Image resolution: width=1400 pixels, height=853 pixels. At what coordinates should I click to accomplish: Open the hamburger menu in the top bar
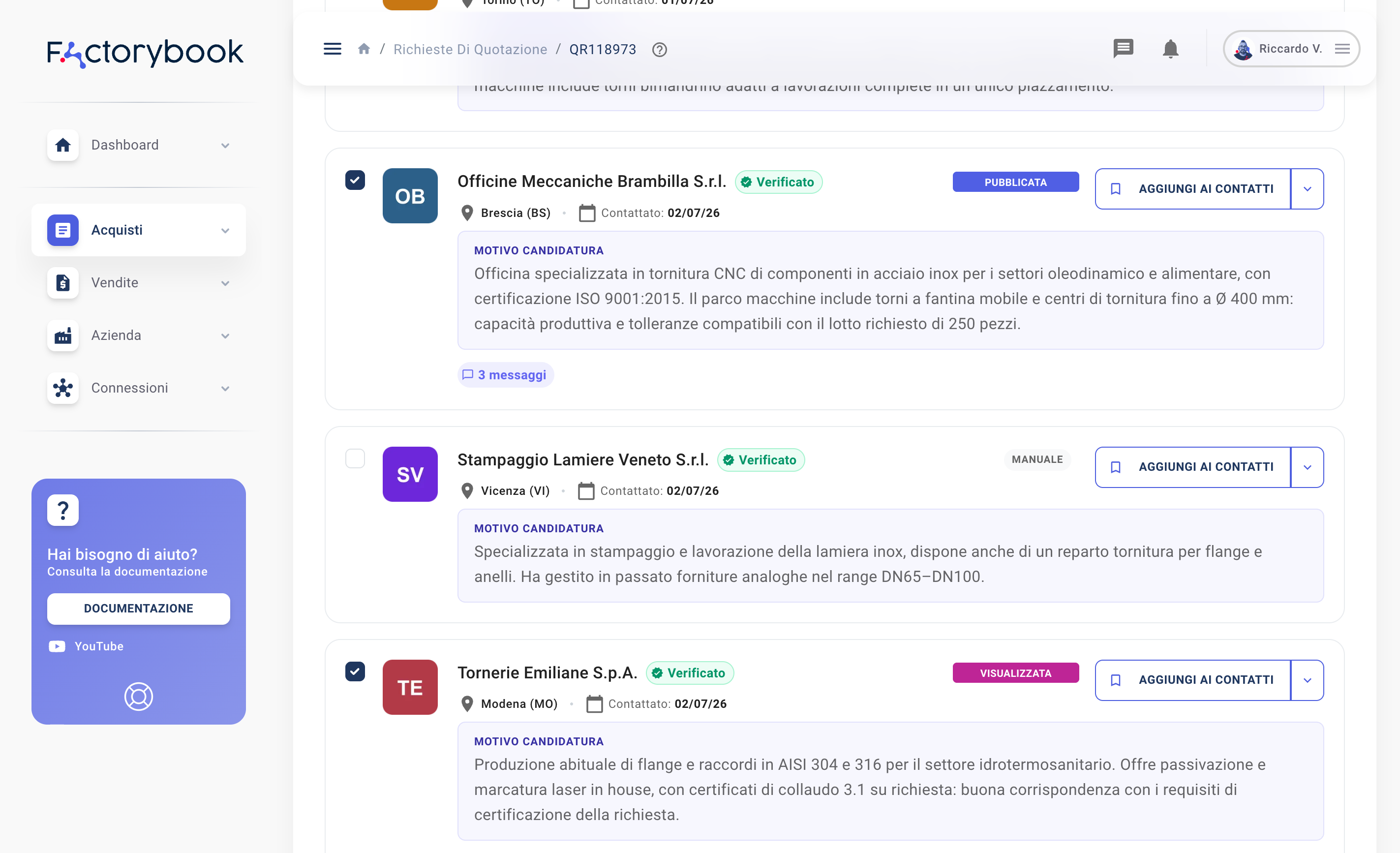coord(333,49)
